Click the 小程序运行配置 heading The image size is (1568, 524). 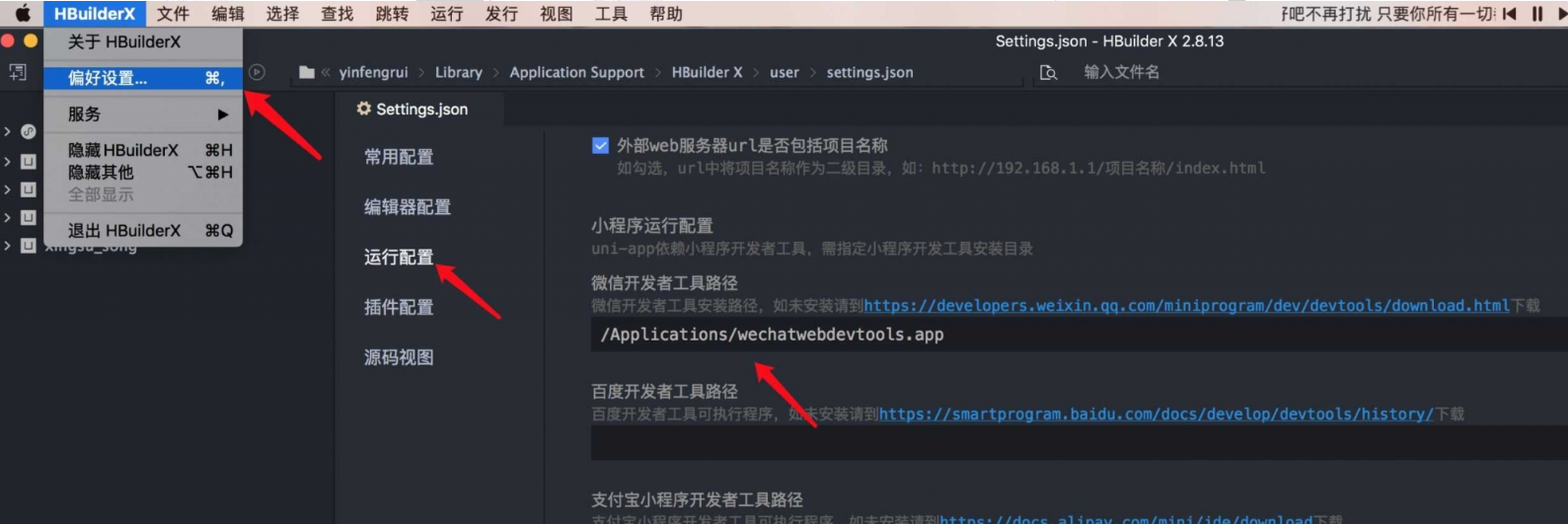651,225
